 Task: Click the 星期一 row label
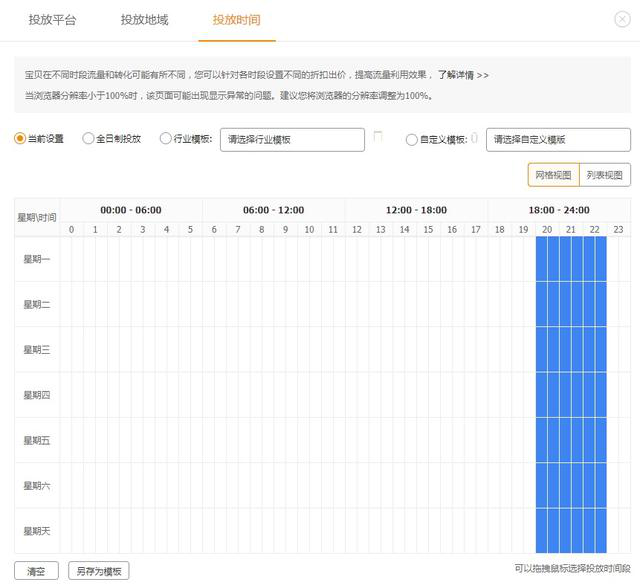pos(37,259)
